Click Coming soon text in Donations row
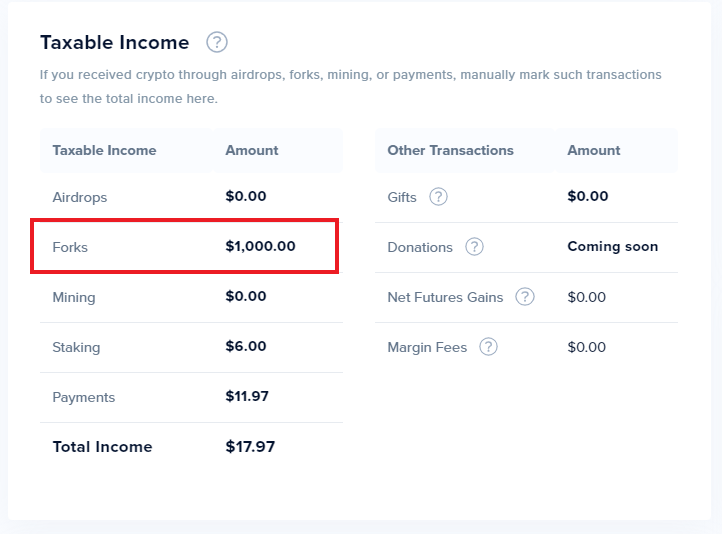 tap(612, 246)
